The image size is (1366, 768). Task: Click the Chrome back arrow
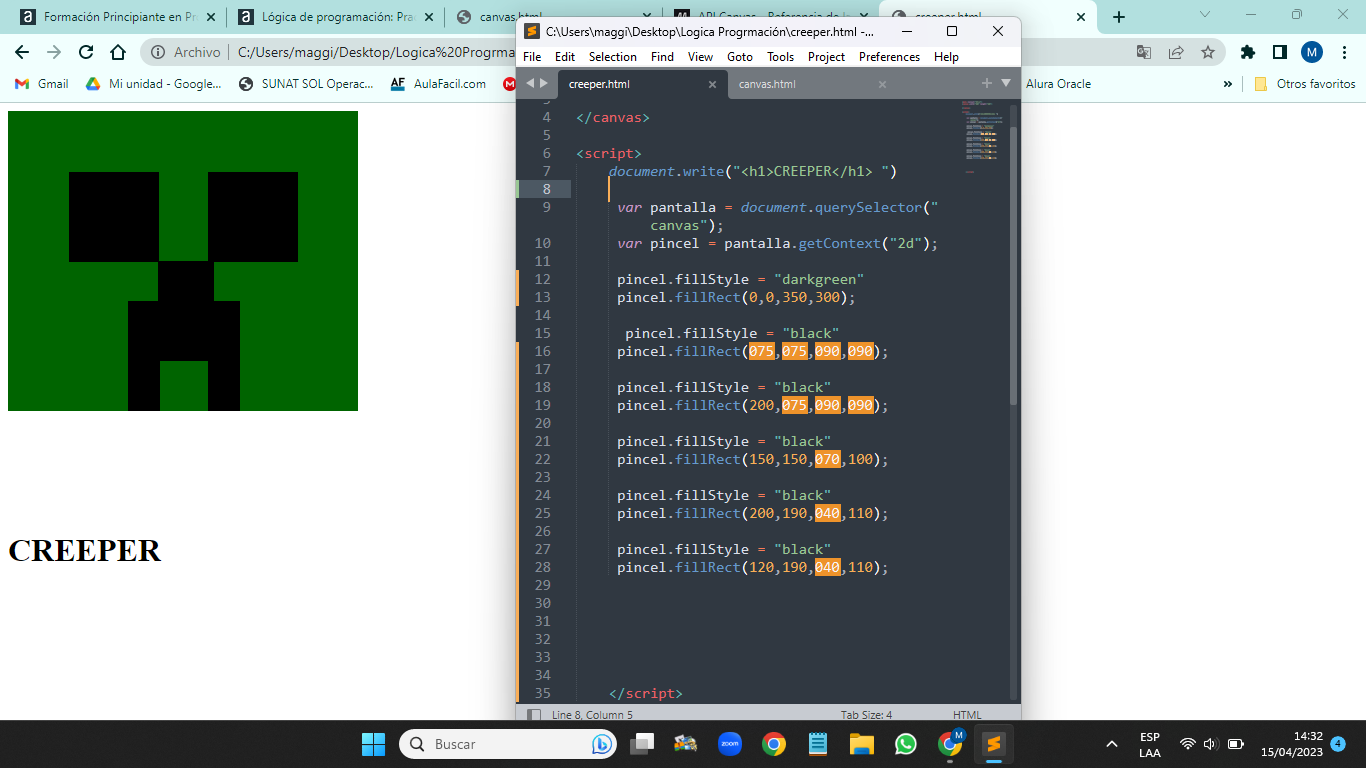[x=21, y=52]
